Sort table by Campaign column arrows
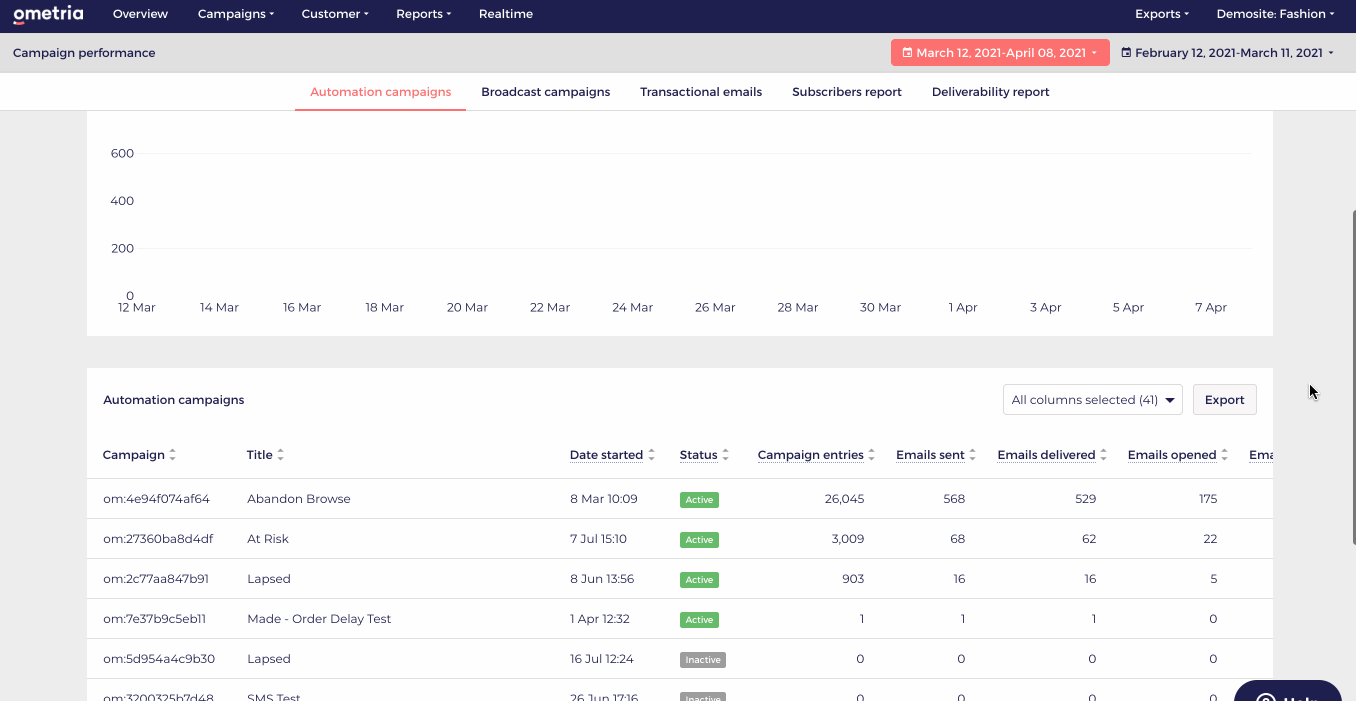Viewport: 1356px width, 701px height. point(173,455)
